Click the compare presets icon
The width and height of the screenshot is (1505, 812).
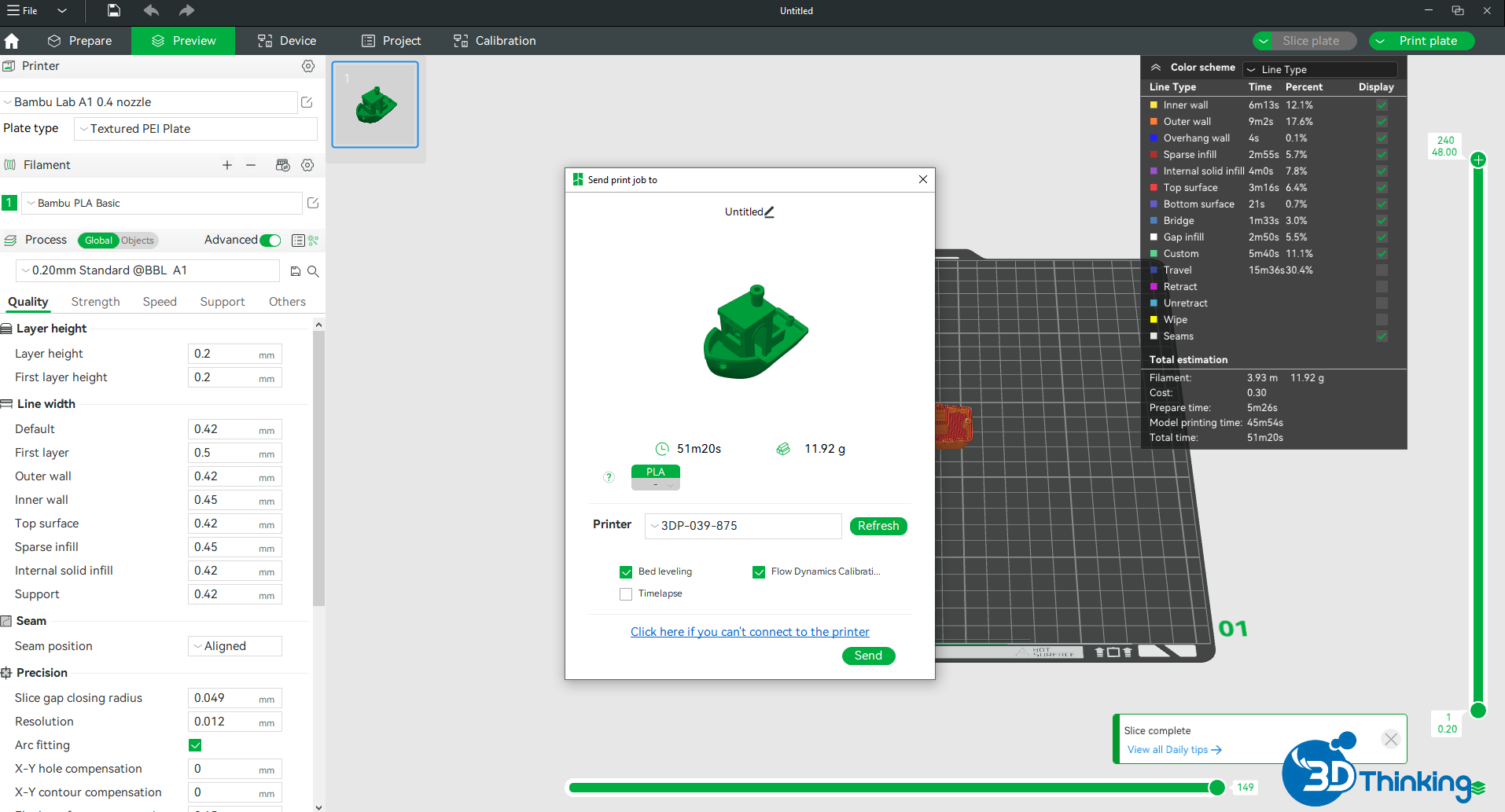pos(314,241)
